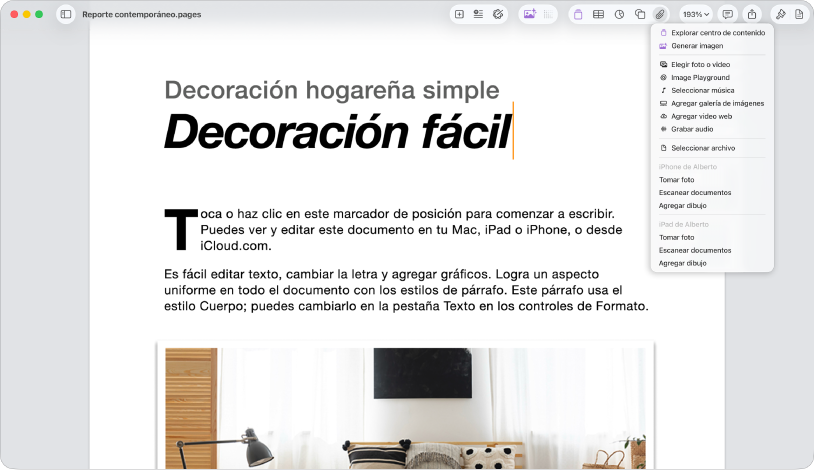Image resolution: width=814 pixels, height=471 pixels.
Task: Choose Explorar centro de contenido
Action: [x=712, y=33]
